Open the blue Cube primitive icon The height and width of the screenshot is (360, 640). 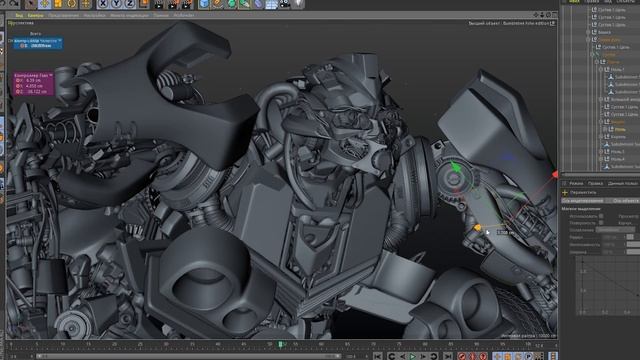(x=204, y=4)
